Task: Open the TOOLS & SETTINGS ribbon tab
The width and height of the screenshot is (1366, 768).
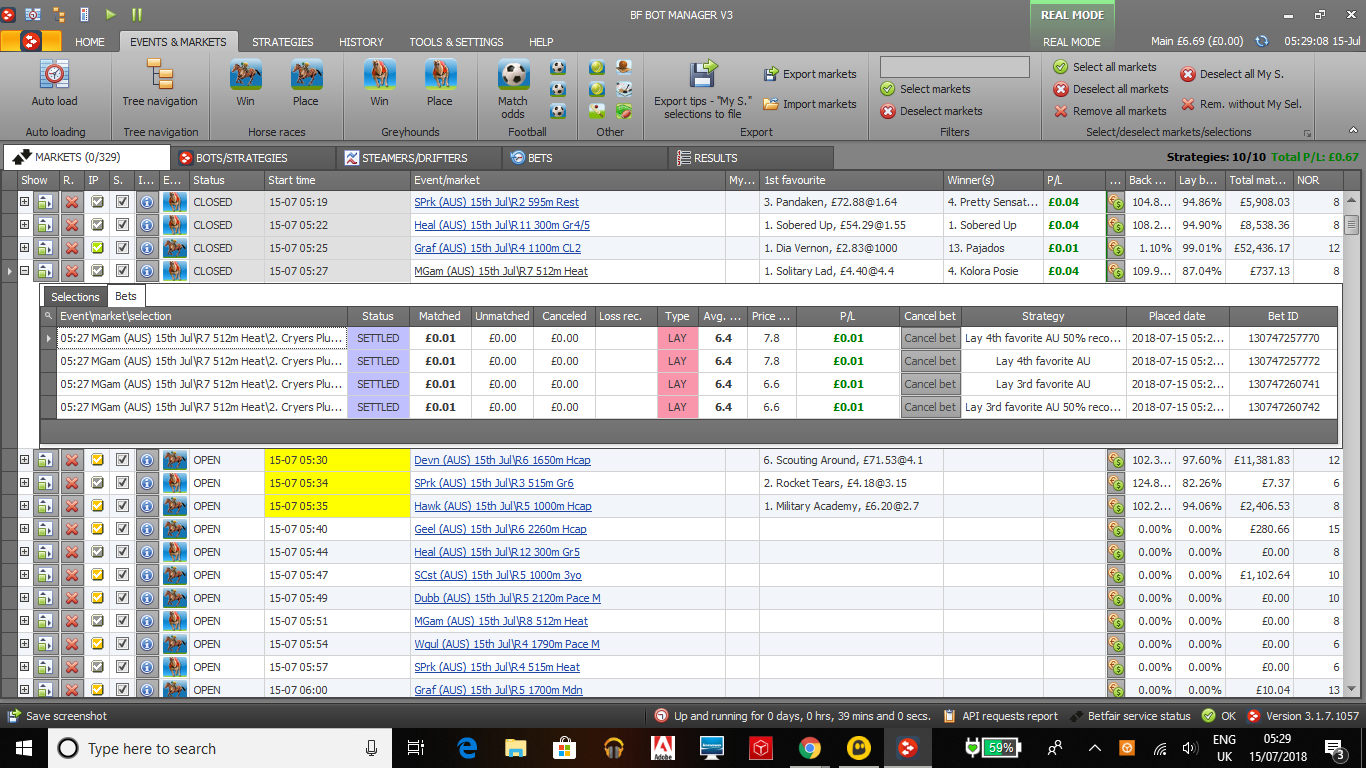Action: click(x=456, y=42)
